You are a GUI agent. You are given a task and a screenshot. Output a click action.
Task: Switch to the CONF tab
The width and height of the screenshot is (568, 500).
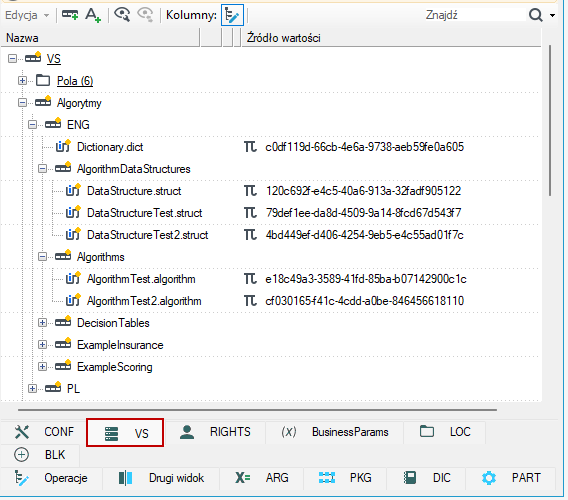pyautogui.click(x=44, y=432)
